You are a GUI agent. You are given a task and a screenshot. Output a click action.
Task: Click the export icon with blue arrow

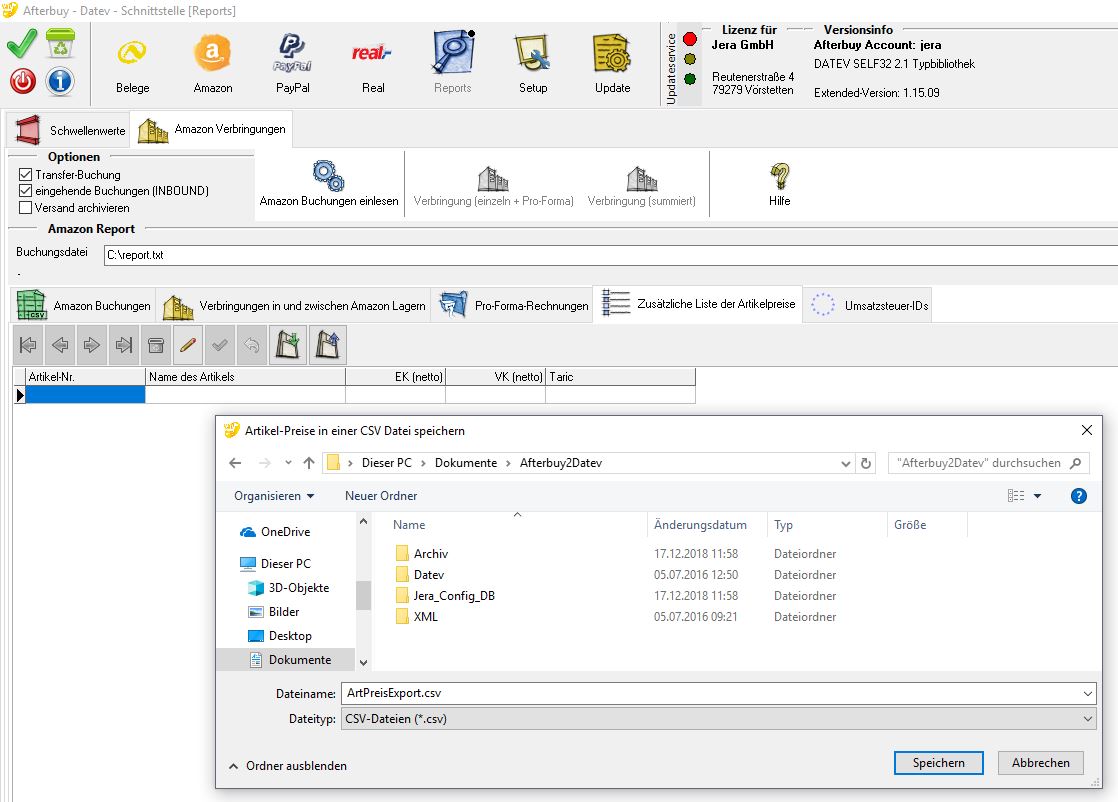click(327, 345)
